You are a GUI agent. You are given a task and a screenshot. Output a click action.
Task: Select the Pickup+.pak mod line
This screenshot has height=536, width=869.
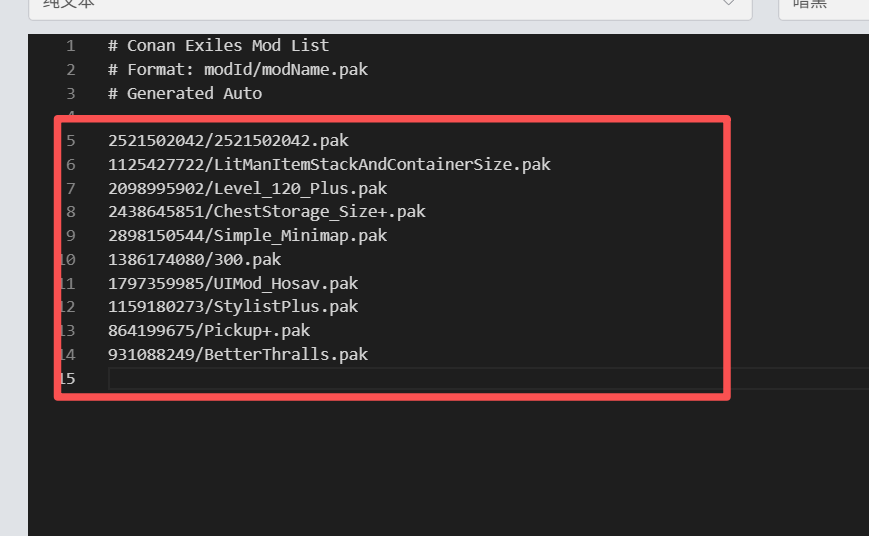[x=209, y=331]
